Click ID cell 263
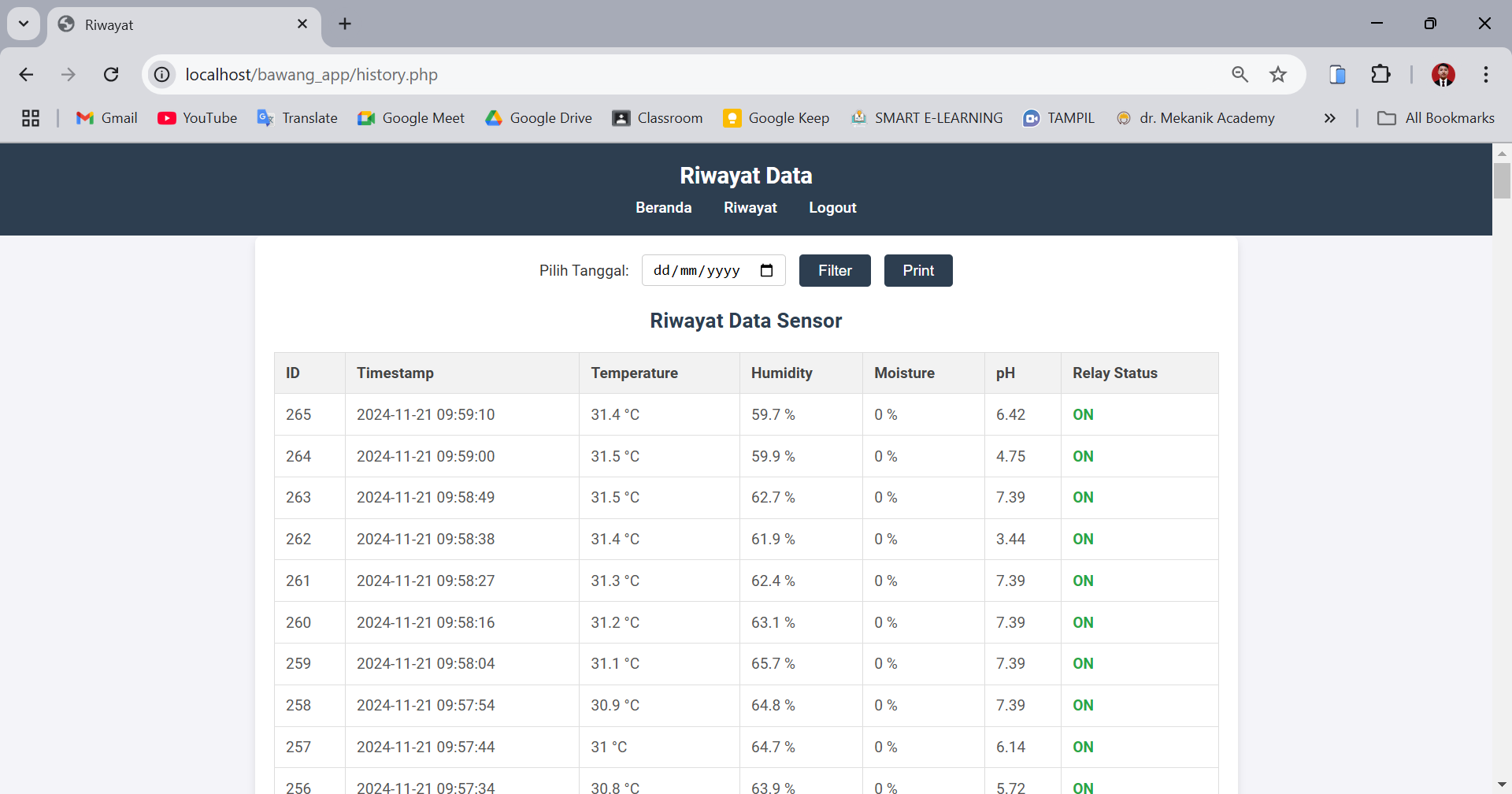The height and width of the screenshot is (794, 1512). coord(298,498)
